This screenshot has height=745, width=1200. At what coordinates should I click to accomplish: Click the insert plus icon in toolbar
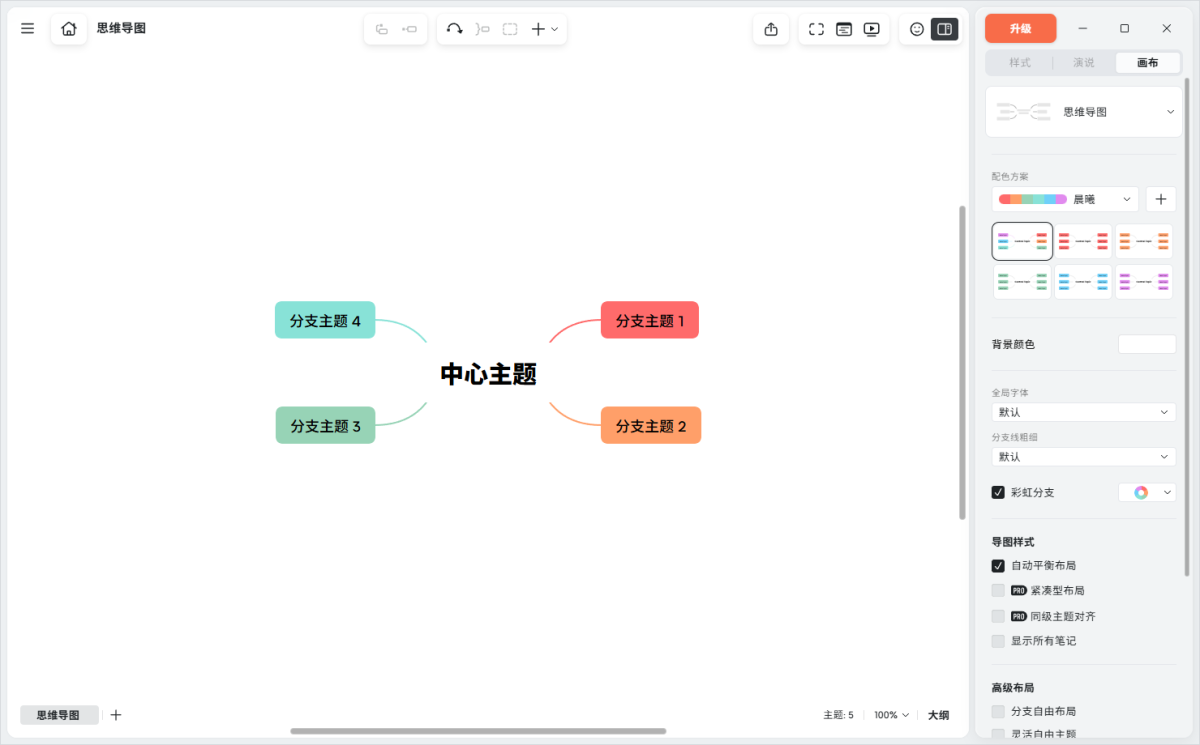point(538,29)
